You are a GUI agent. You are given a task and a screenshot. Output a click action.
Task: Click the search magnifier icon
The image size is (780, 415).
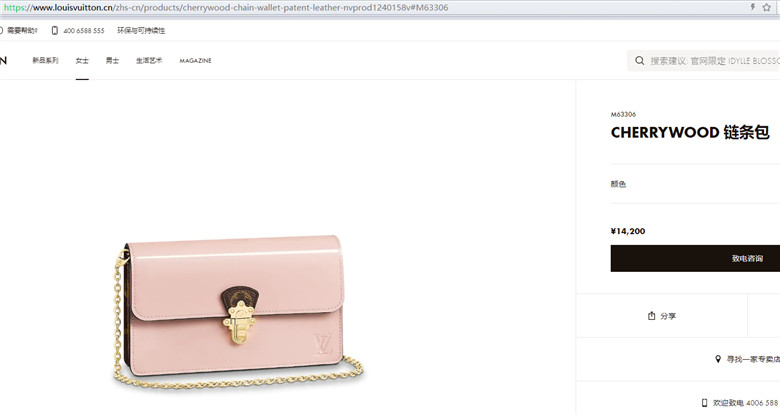coord(640,61)
